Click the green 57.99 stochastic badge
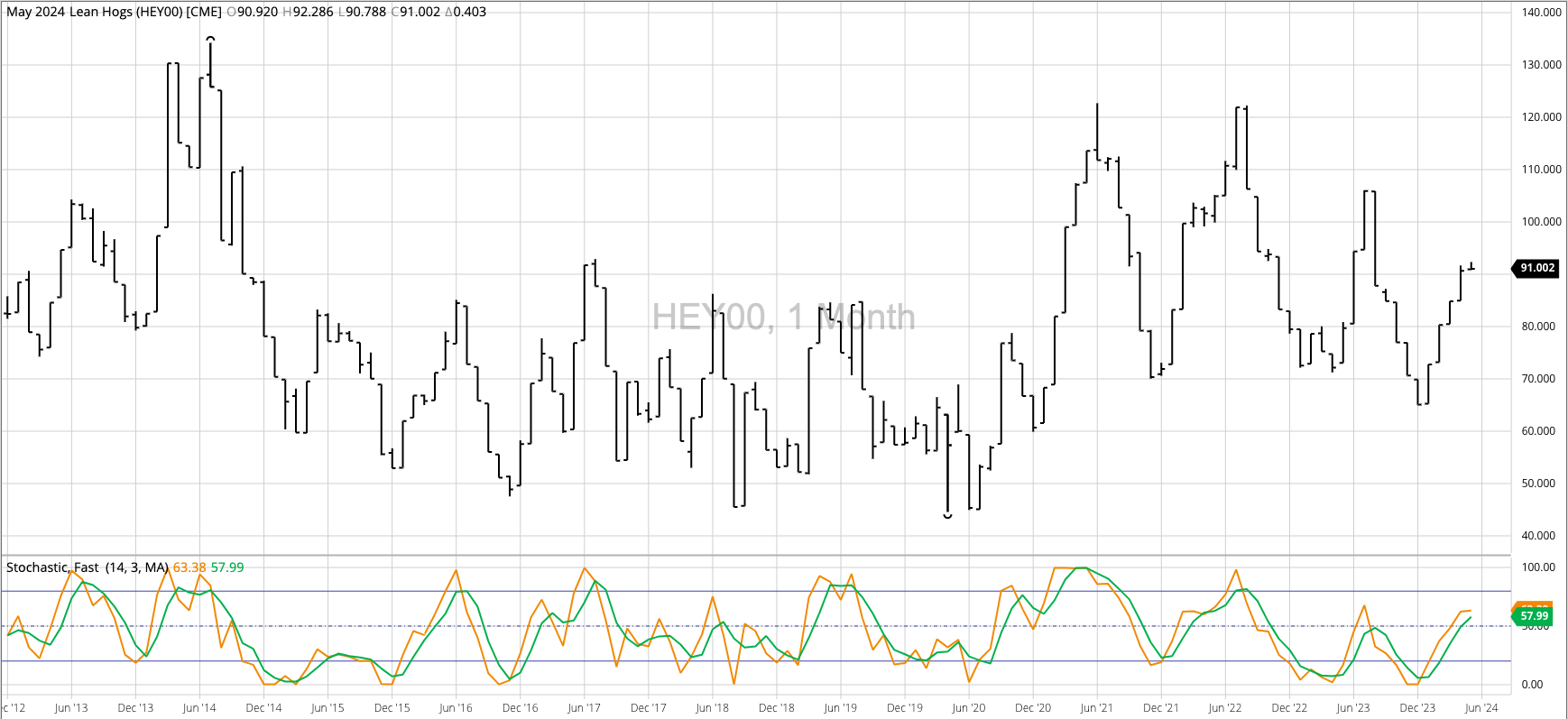The width and height of the screenshot is (1568, 719). [1533, 617]
